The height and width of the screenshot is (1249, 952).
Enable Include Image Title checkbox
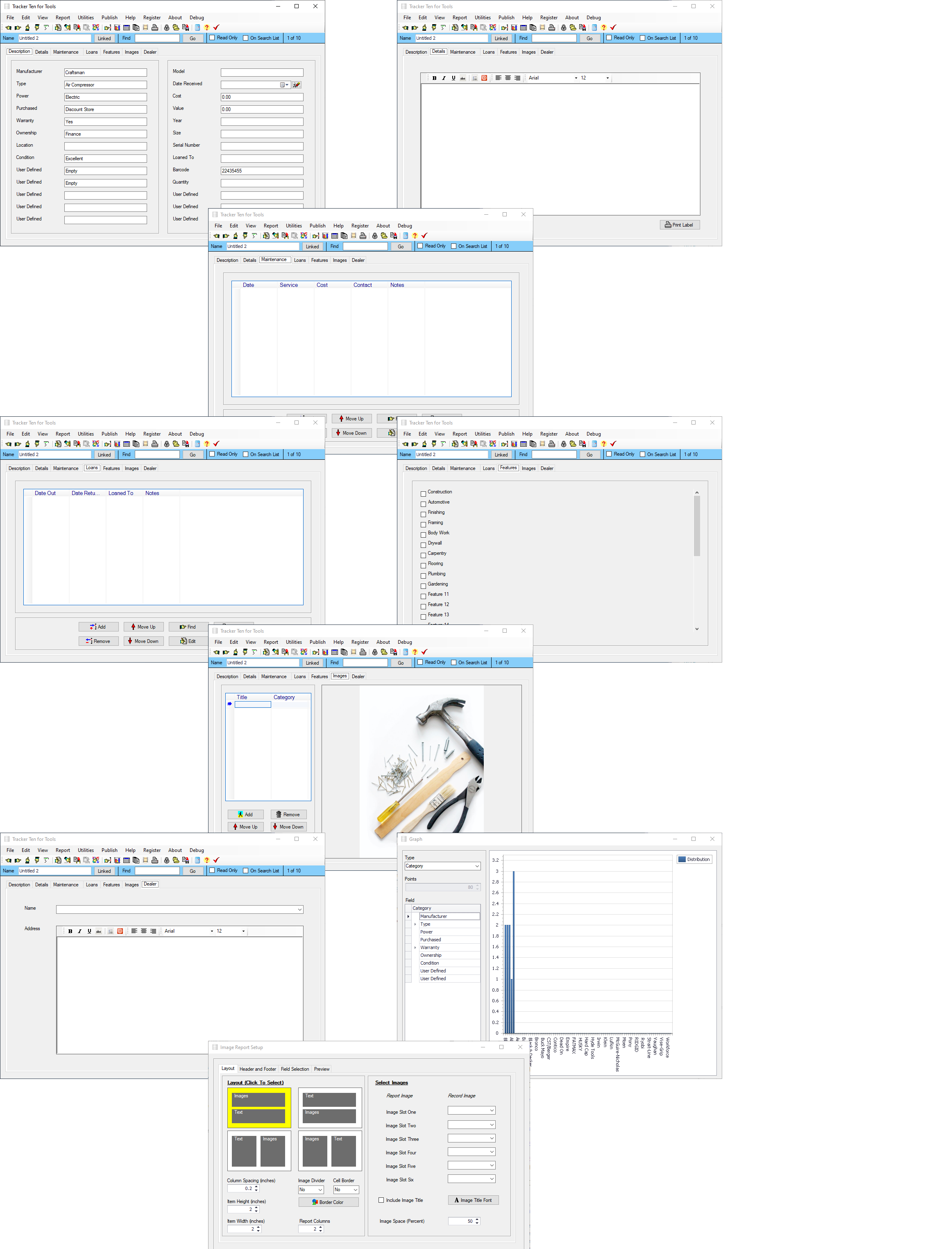point(381,1200)
